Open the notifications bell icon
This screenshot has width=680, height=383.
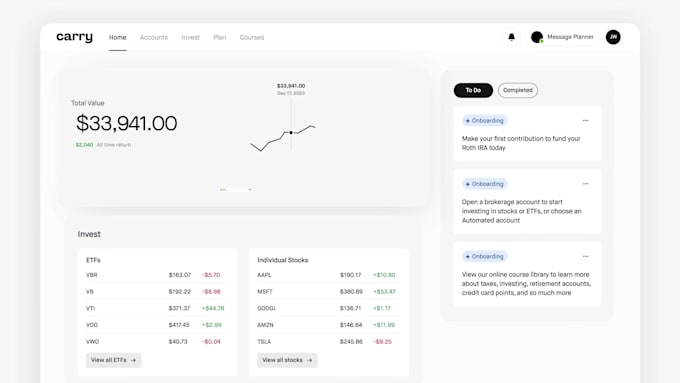pyautogui.click(x=511, y=37)
